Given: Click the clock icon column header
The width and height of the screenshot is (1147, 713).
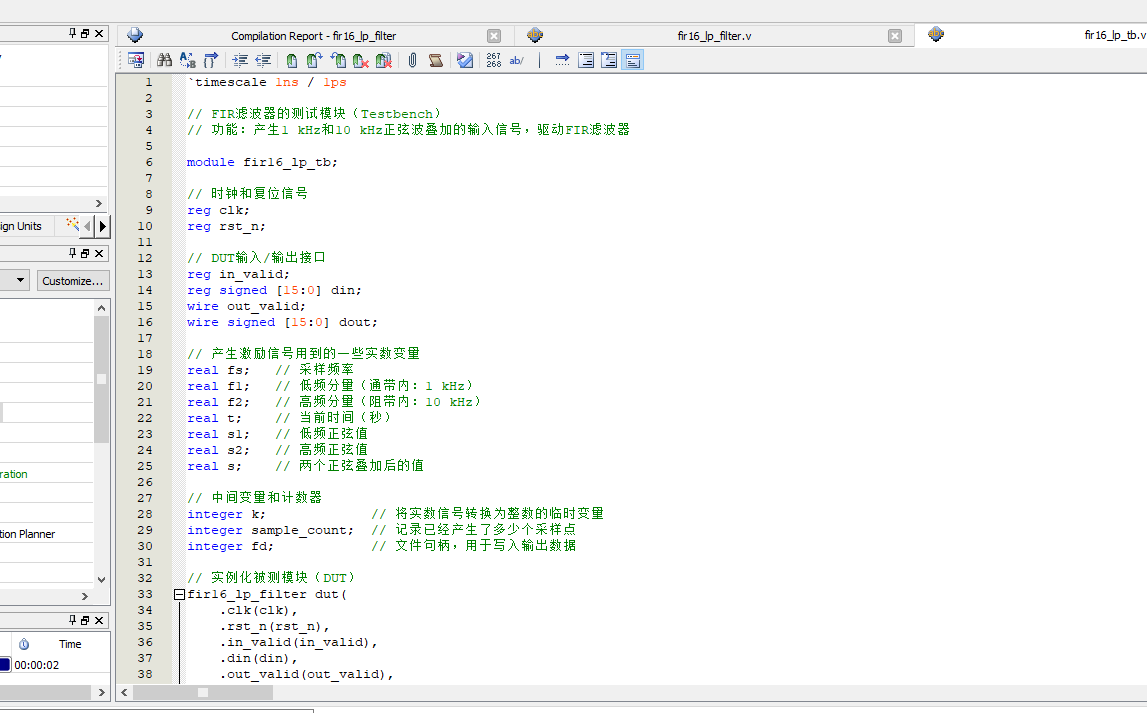Looking at the screenshot, I should click(24, 644).
